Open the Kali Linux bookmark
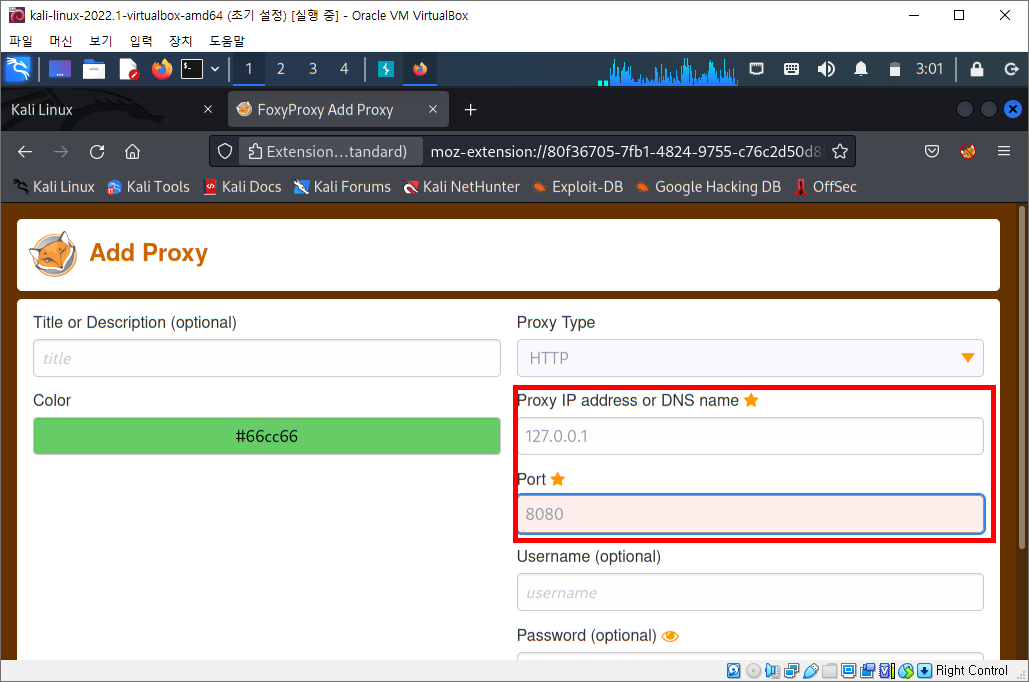1029x682 pixels. pos(54,187)
